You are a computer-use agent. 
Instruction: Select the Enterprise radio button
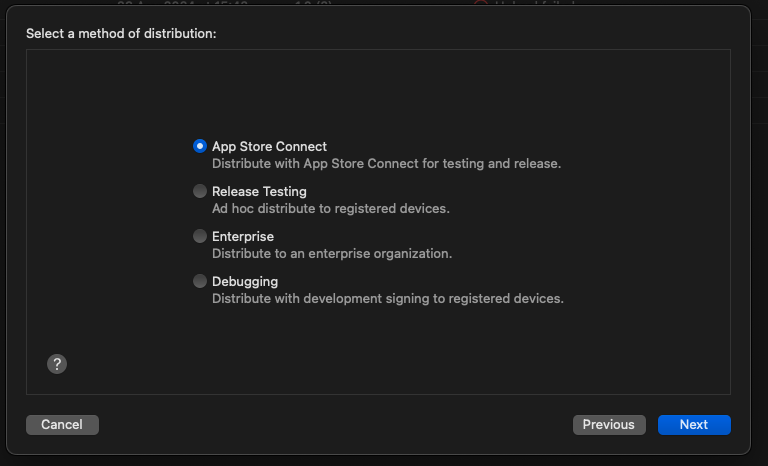pos(200,236)
